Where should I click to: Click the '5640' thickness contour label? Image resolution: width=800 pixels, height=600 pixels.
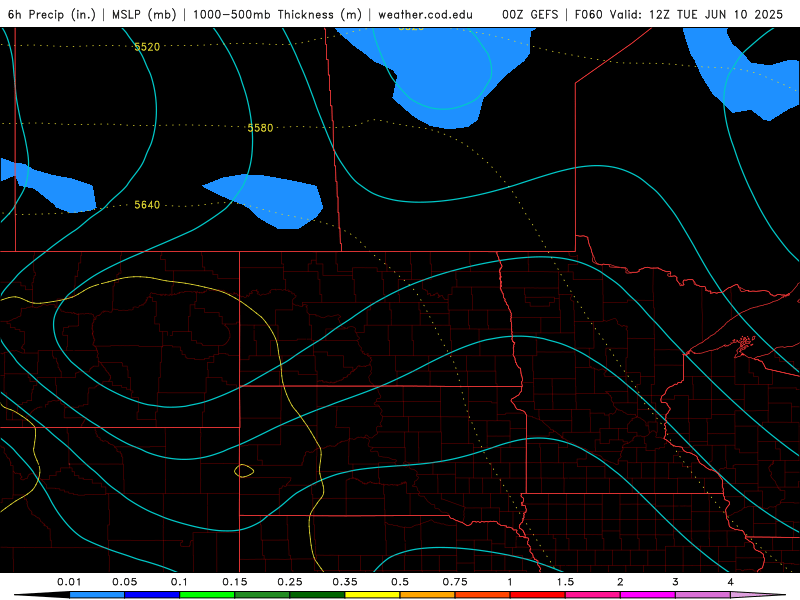click(x=147, y=205)
